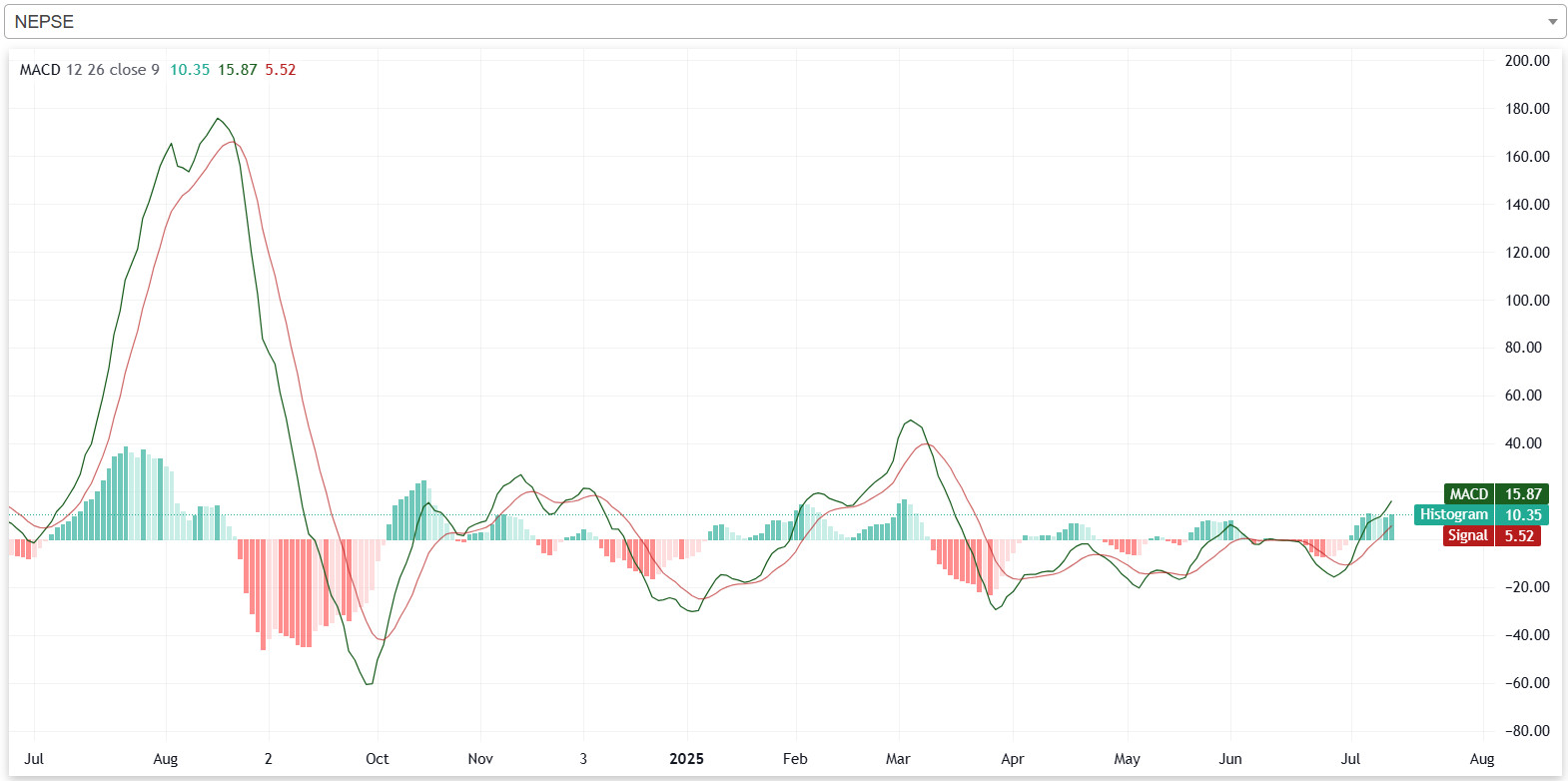This screenshot has height=781, width=1568.
Task: Click the Mar time axis label
Action: (898, 759)
